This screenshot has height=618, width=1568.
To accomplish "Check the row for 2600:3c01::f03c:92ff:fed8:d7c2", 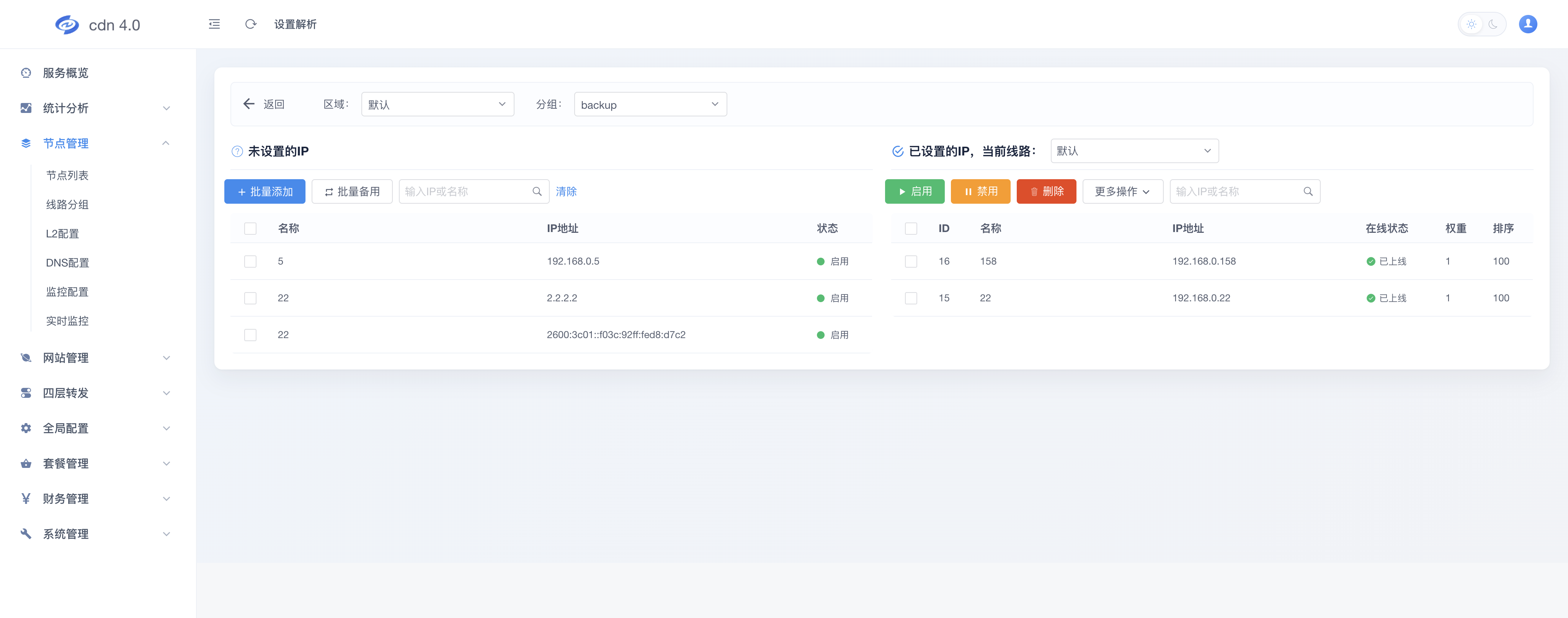I will point(250,335).
